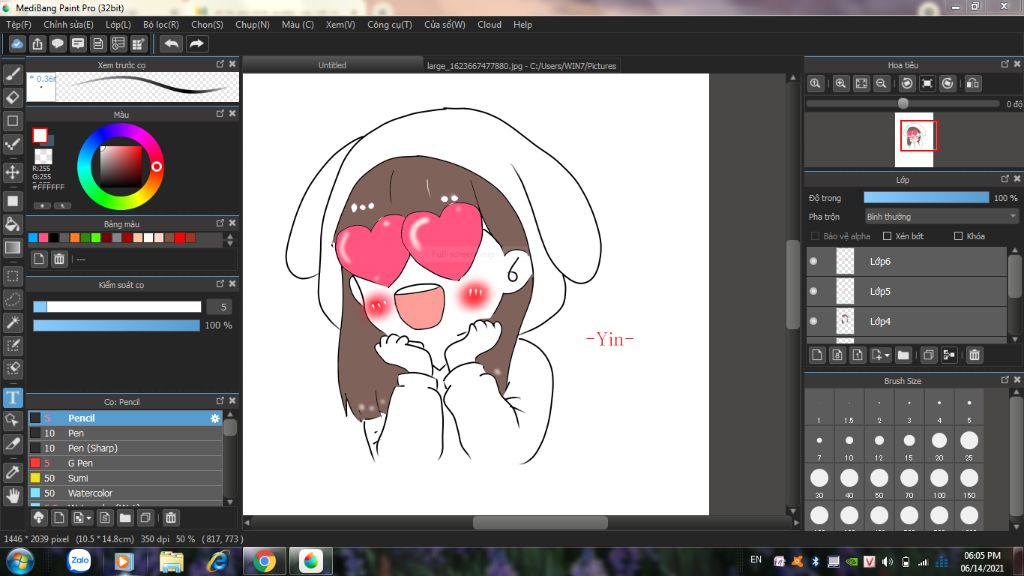Open the Pha trộn blend mode dropdown
Image resolution: width=1024 pixels, height=576 pixels.
click(x=941, y=216)
